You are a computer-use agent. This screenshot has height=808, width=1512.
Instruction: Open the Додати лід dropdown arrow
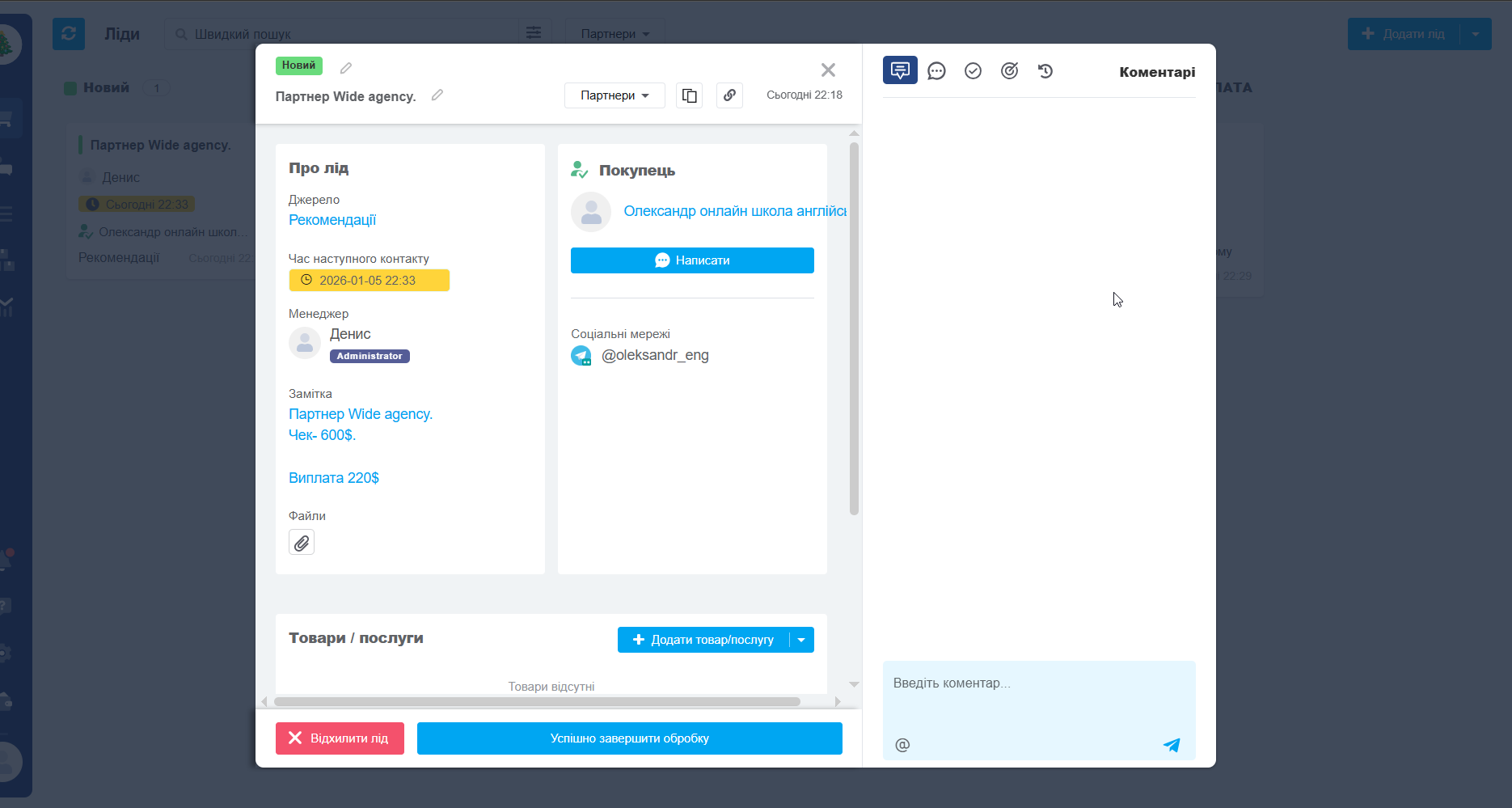(1476, 33)
